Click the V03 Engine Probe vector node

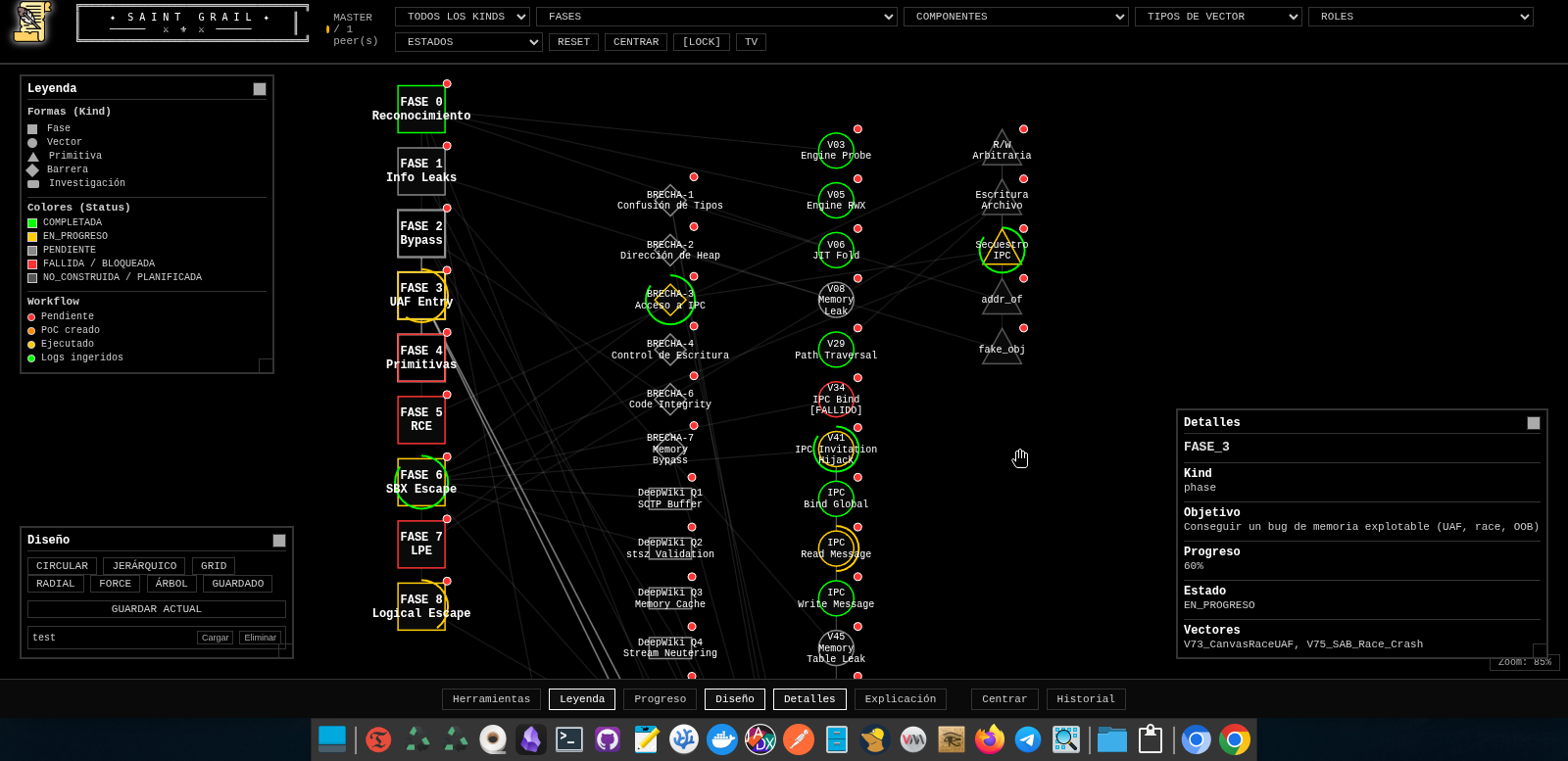tap(836, 151)
